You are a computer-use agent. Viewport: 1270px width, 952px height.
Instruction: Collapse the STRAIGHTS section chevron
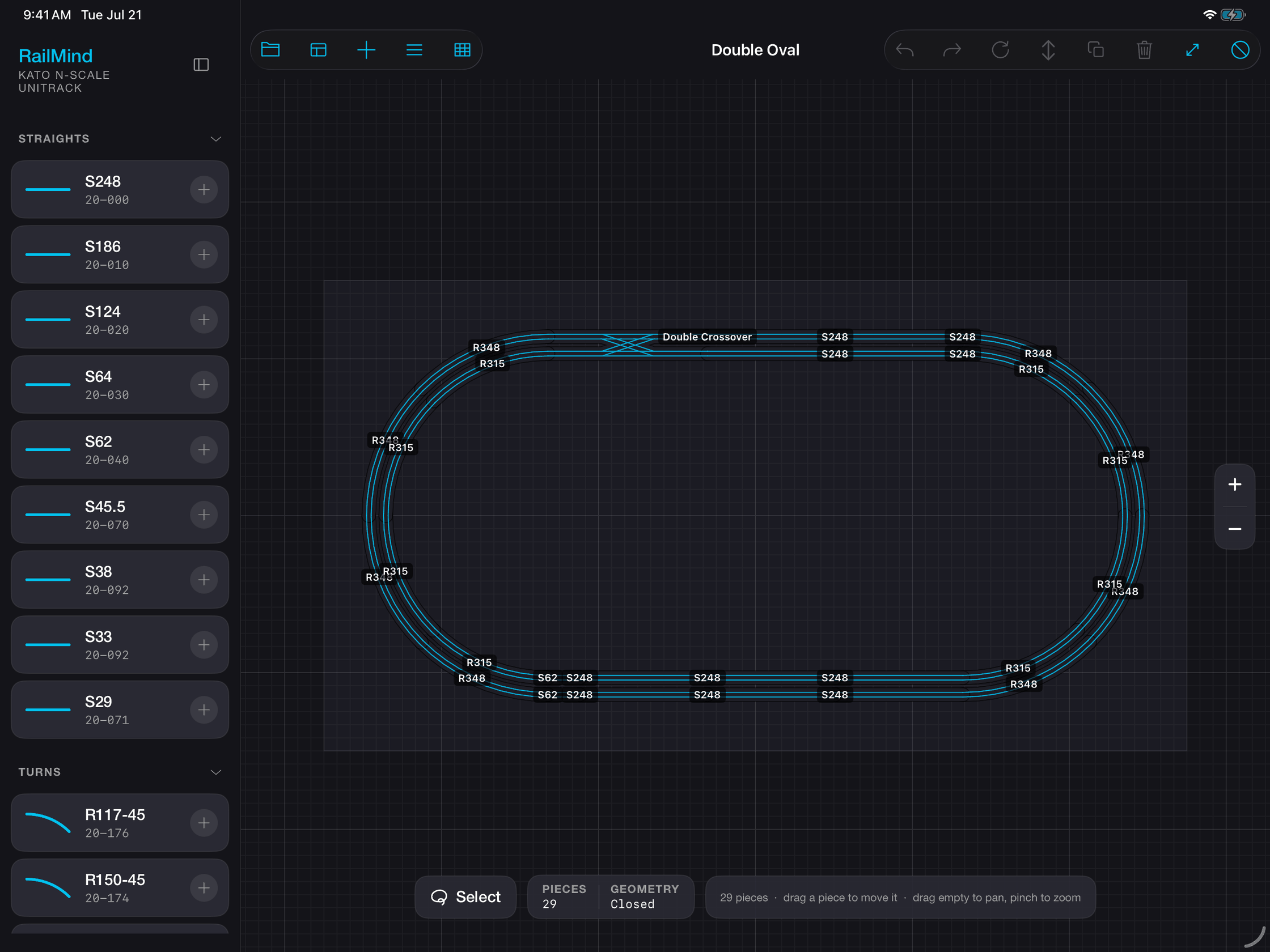tap(216, 139)
